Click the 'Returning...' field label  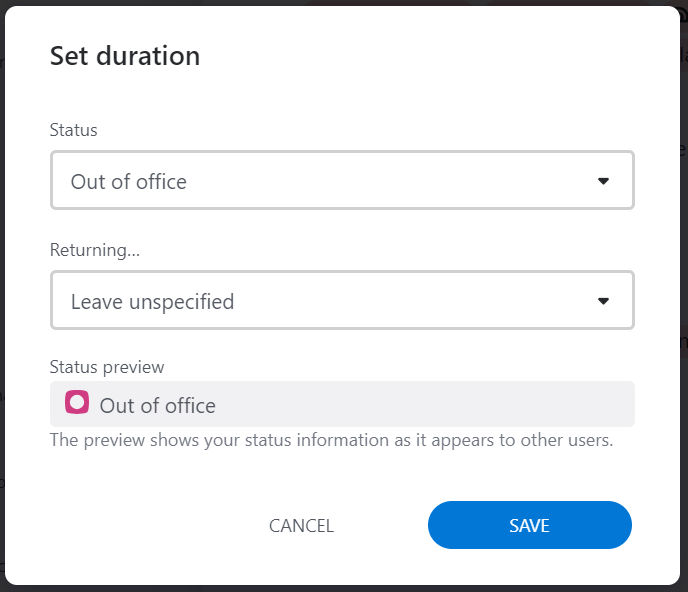tap(95, 250)
